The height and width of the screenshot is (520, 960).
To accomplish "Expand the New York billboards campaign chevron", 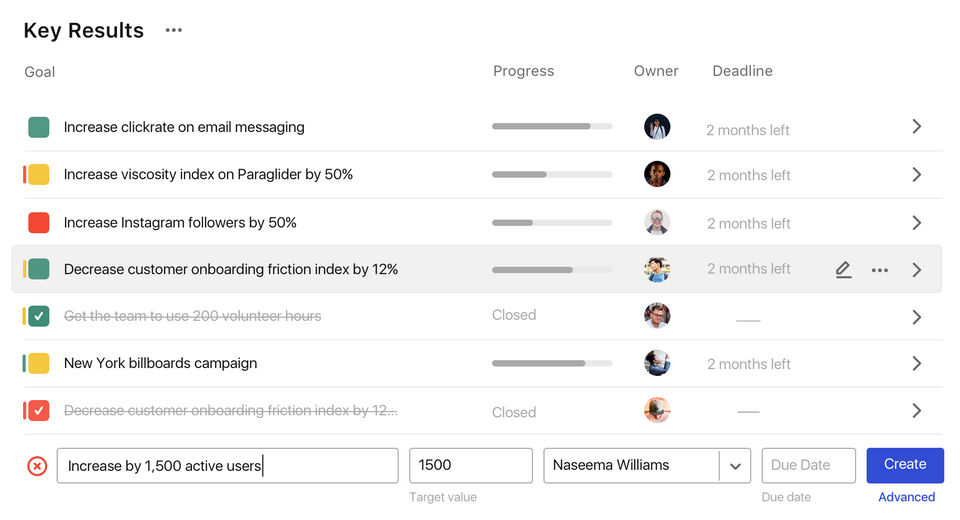I will coord(916,363).
